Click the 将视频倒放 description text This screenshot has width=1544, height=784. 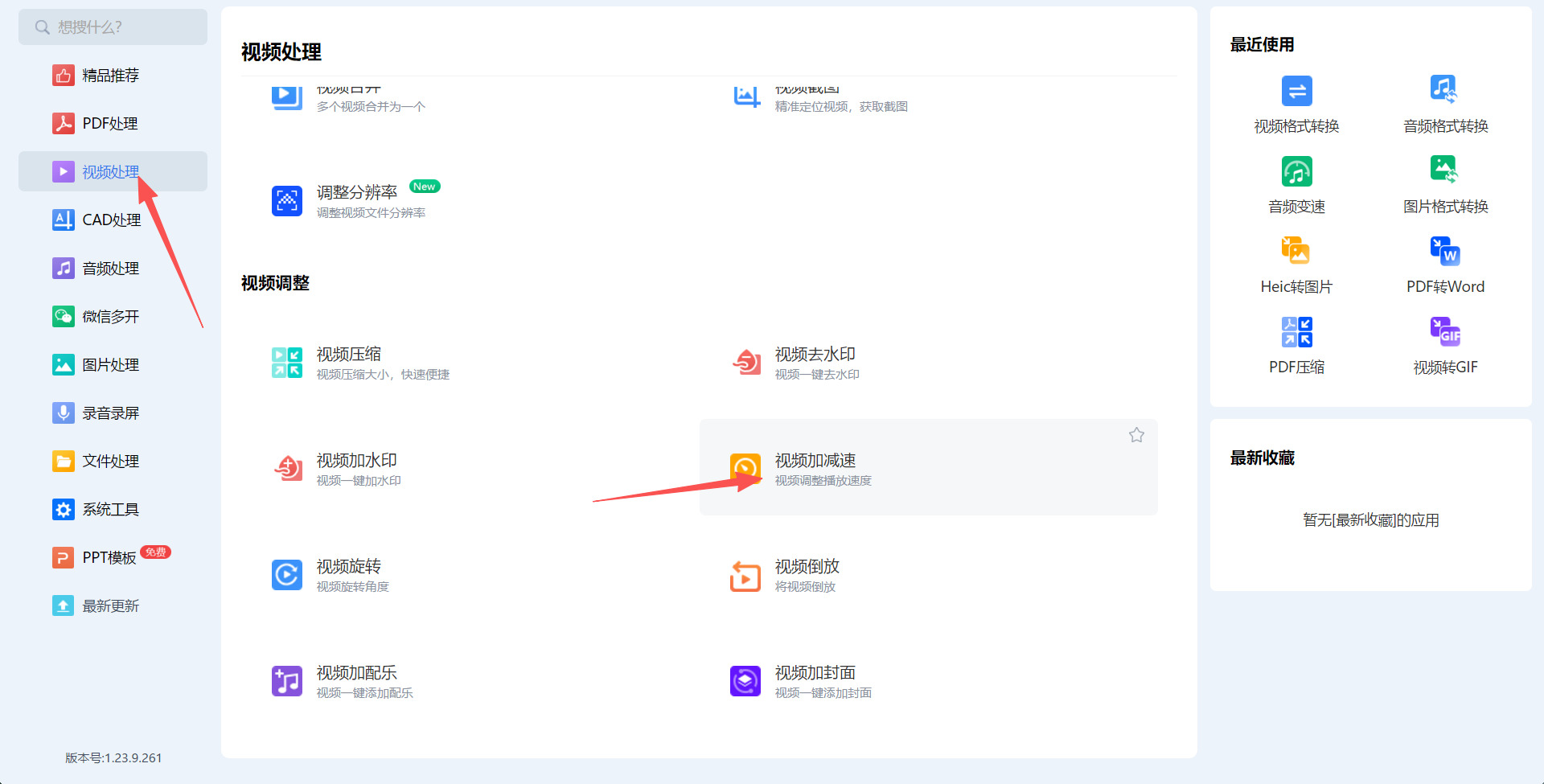click(805, 587)
